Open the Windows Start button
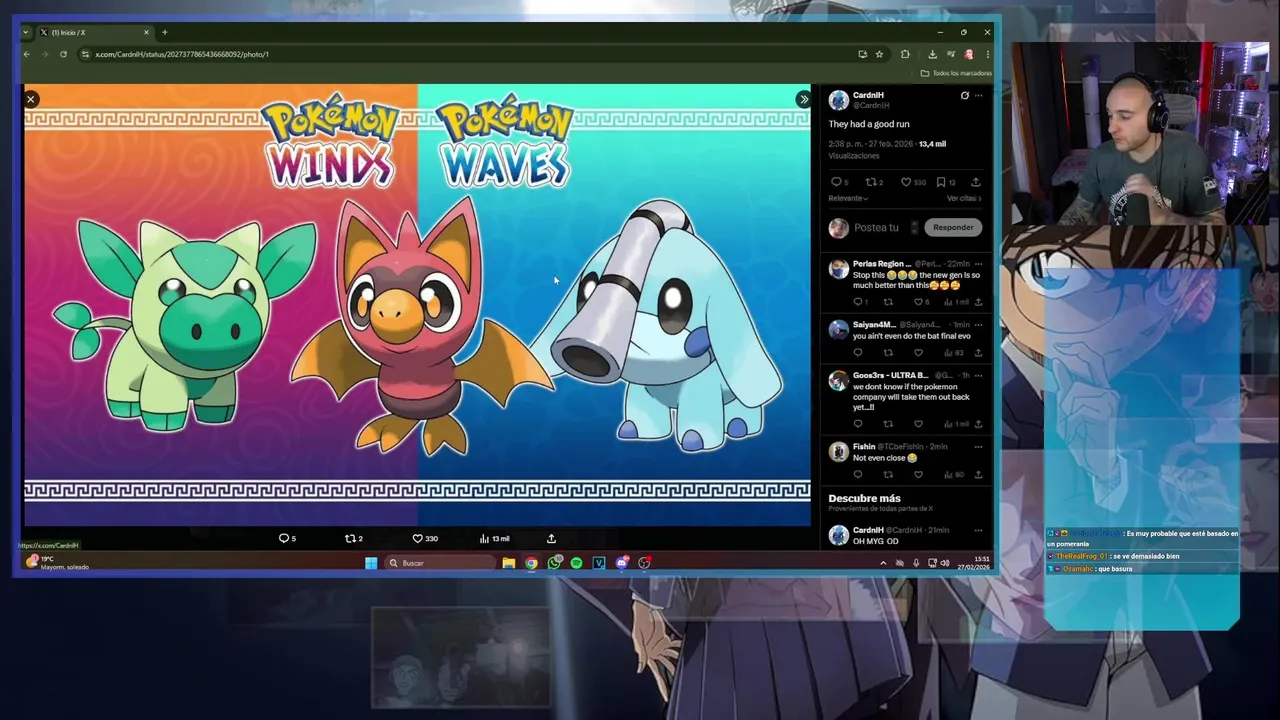Screen dimensions: 1280x720 click(371, 563)
